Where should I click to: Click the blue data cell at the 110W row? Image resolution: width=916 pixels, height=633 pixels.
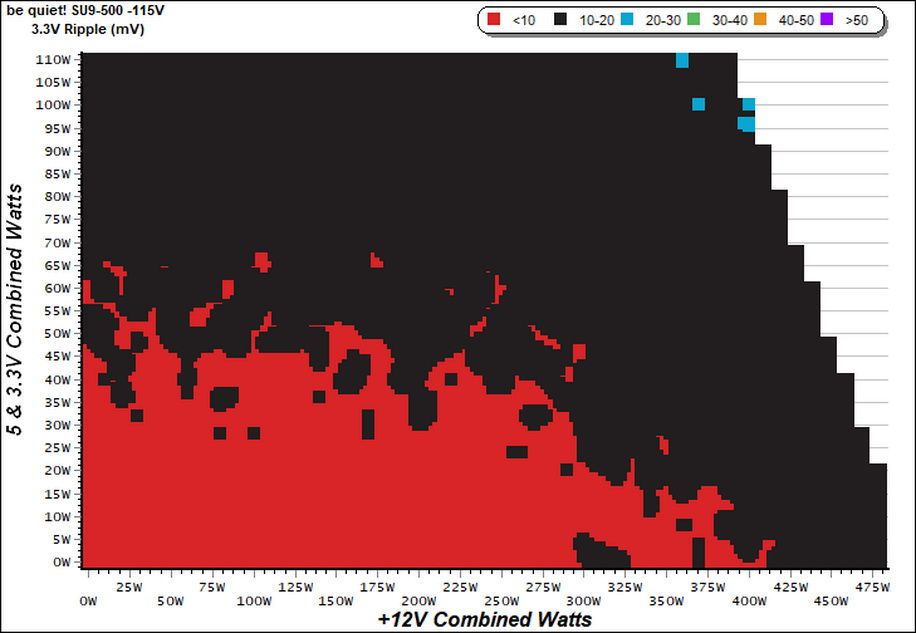pyautogui.click(x=682, y=60)
